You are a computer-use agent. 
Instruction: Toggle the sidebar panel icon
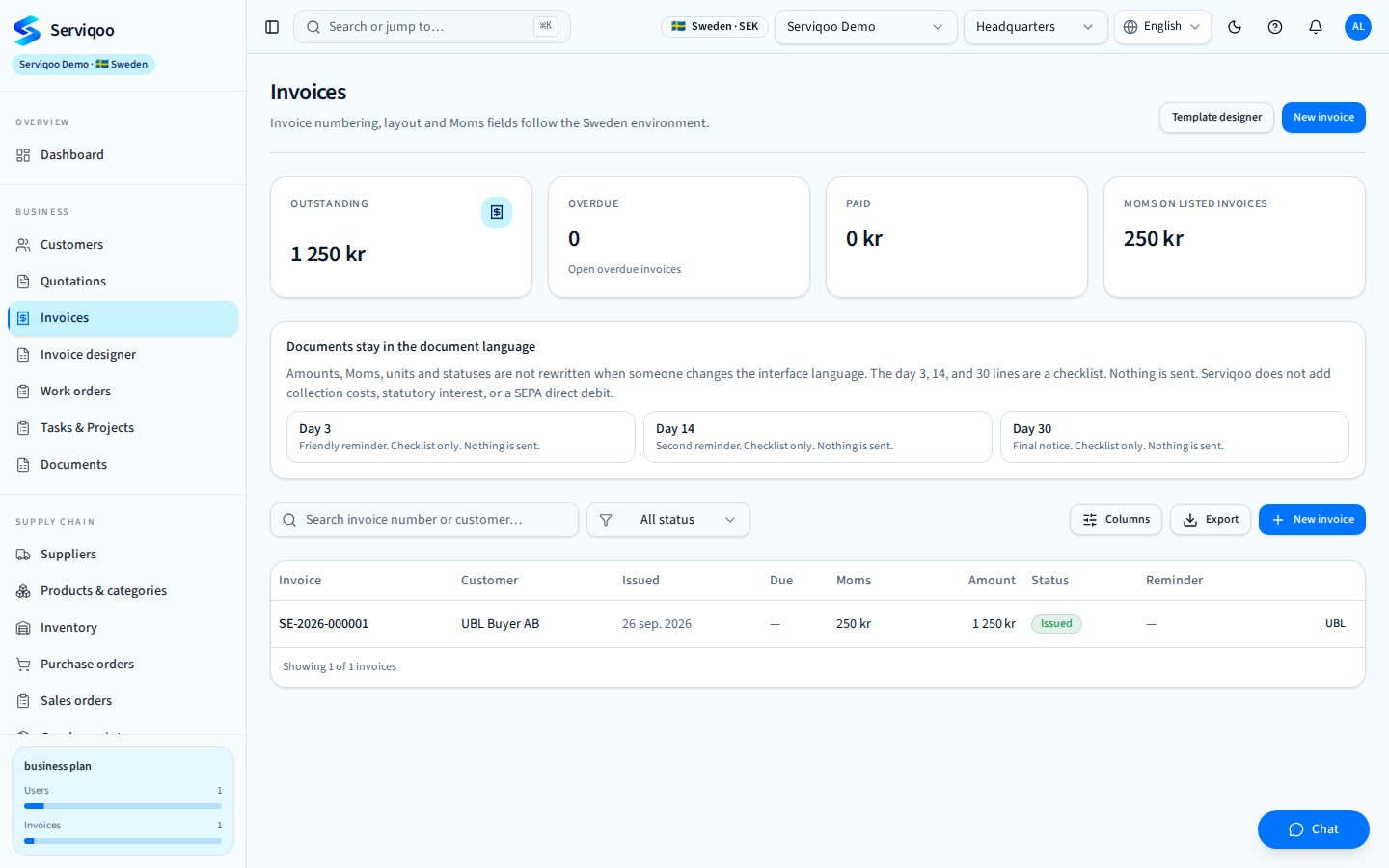point(272,27)
